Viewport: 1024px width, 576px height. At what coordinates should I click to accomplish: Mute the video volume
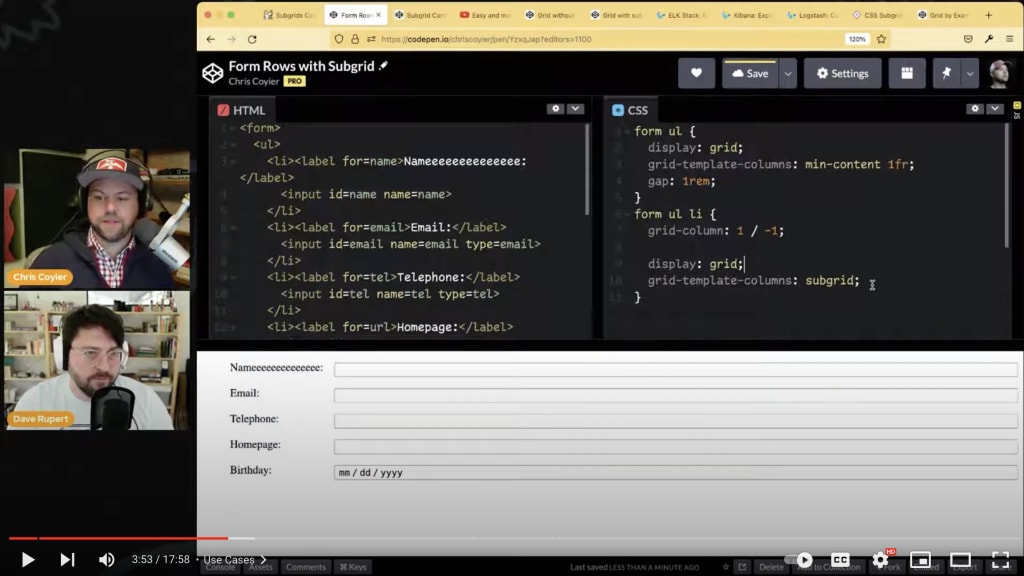click(106, 560)
